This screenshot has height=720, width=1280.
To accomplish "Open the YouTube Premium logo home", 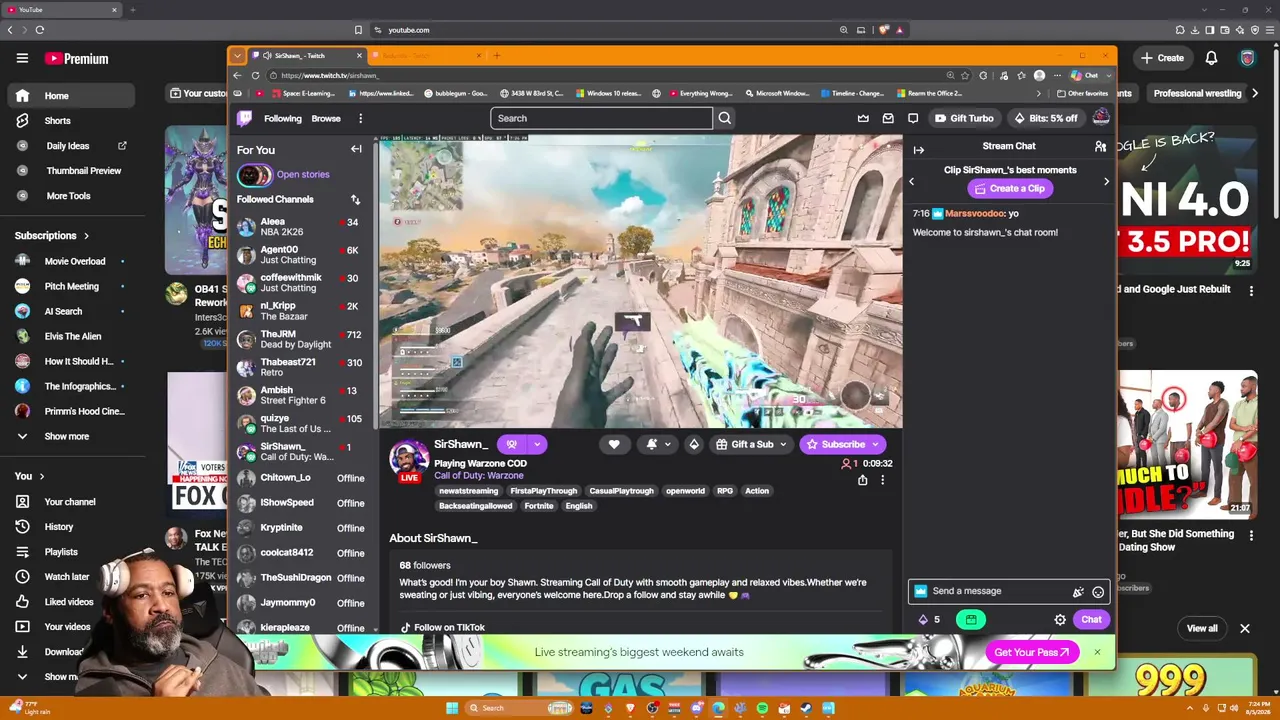I will 76,58.
